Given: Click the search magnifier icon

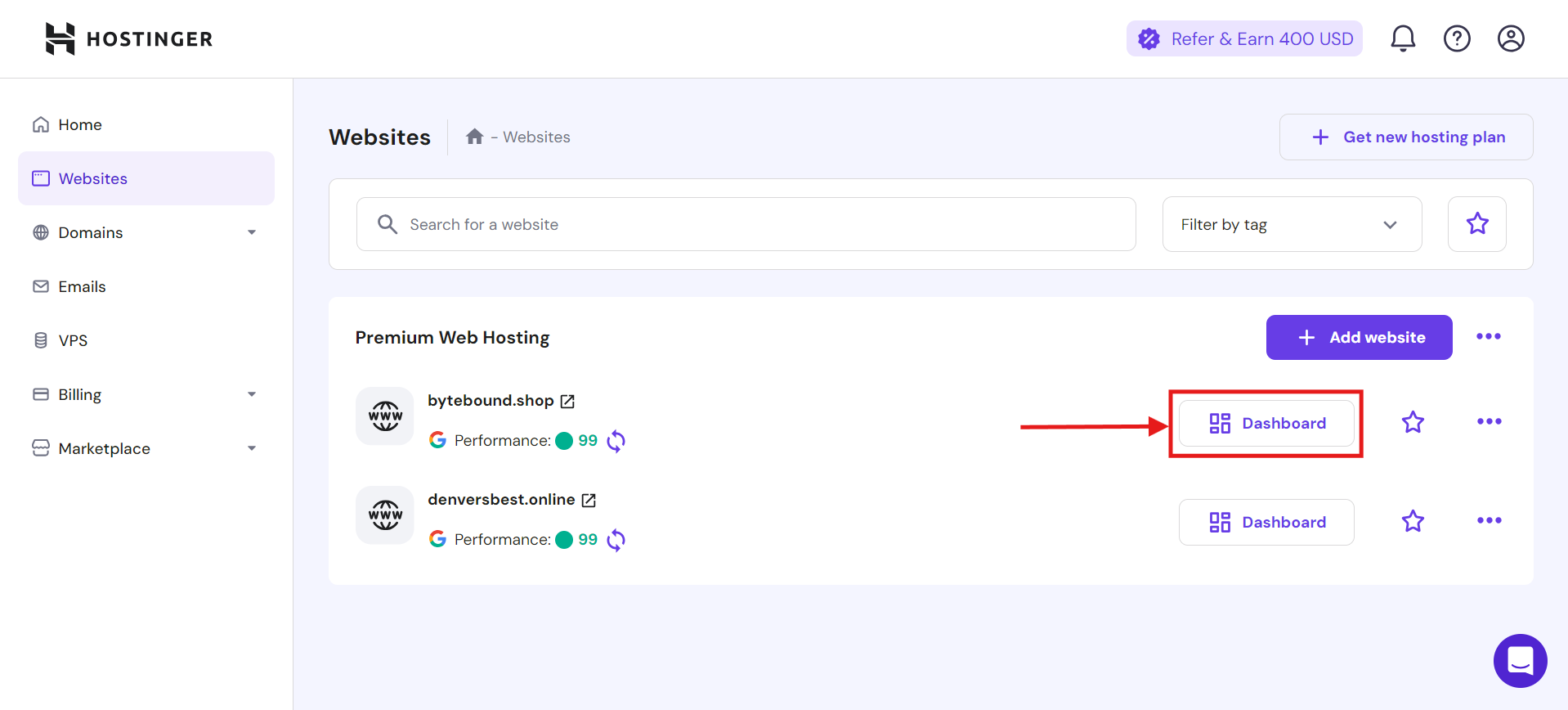Looking at the screenshot, I should (388, 224).
